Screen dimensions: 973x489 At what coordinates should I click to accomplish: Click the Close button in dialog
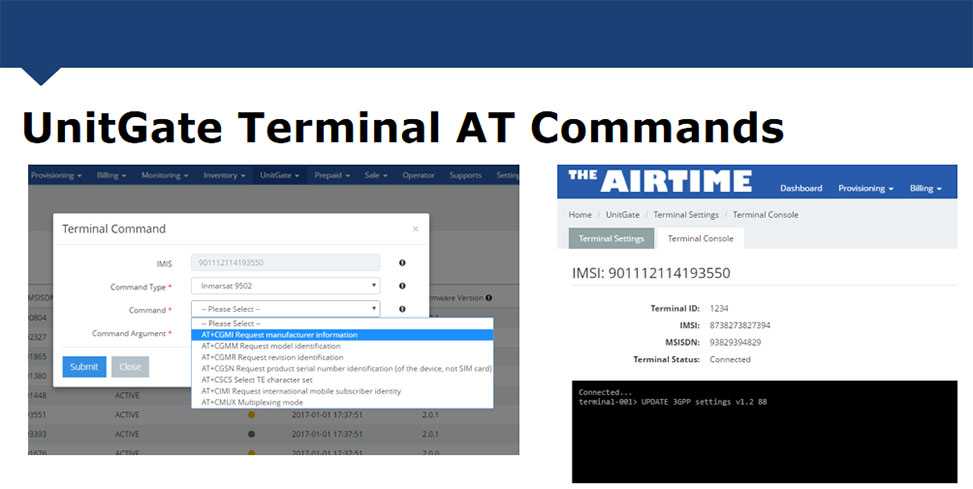point(130,367)
